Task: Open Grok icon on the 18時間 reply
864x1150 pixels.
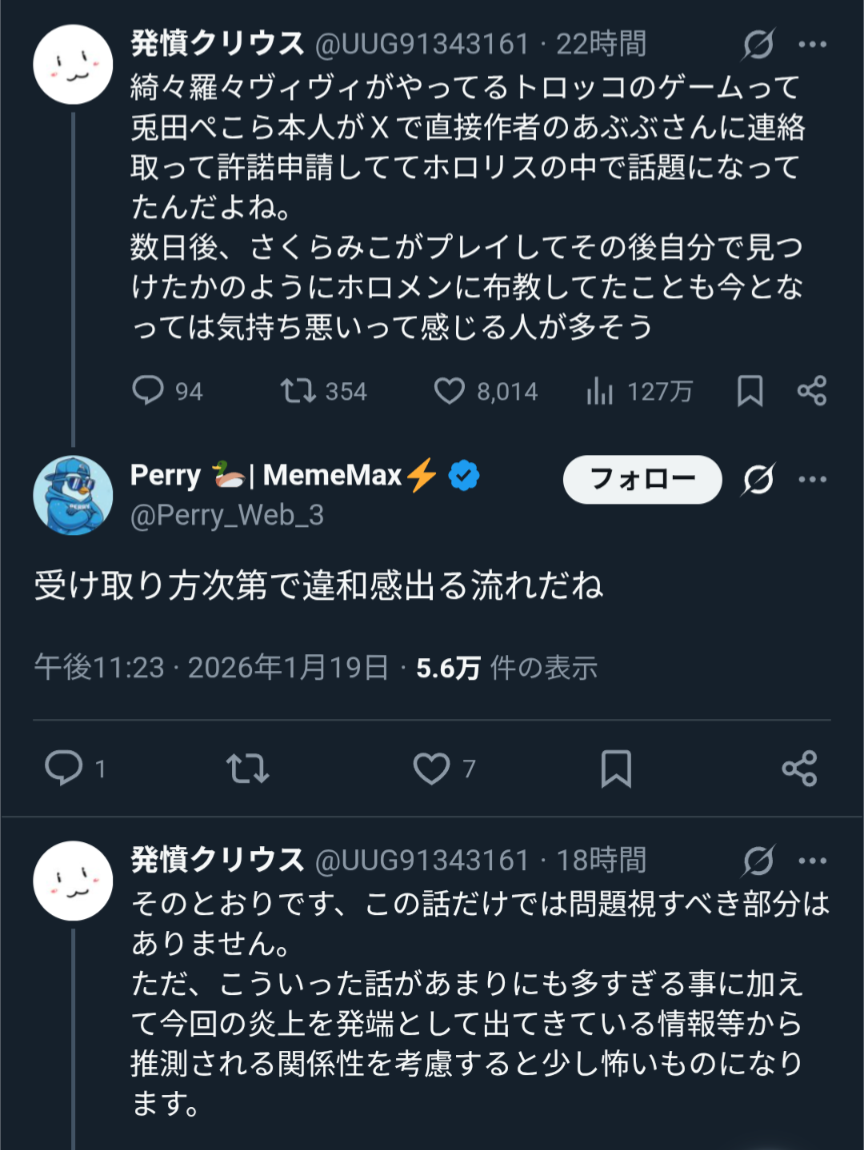Action: [x=759, y=860]
